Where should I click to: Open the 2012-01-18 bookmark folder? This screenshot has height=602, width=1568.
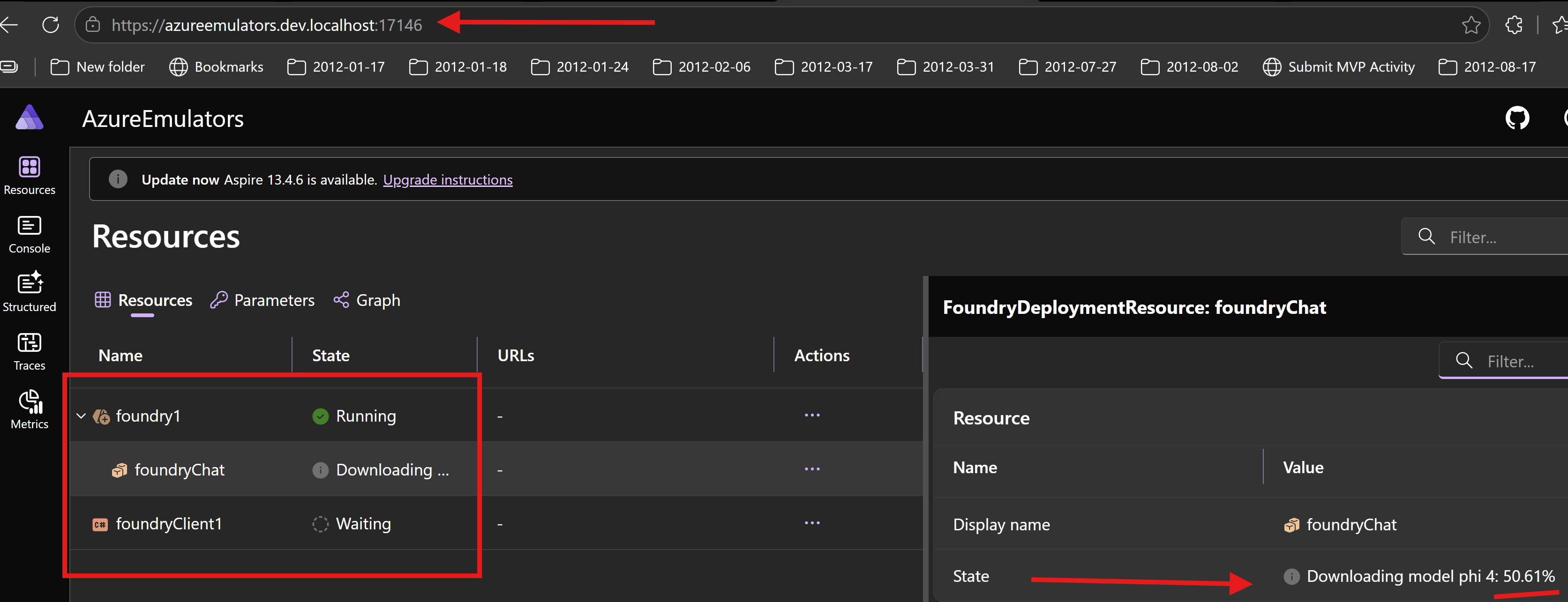(x=458, y=67)
